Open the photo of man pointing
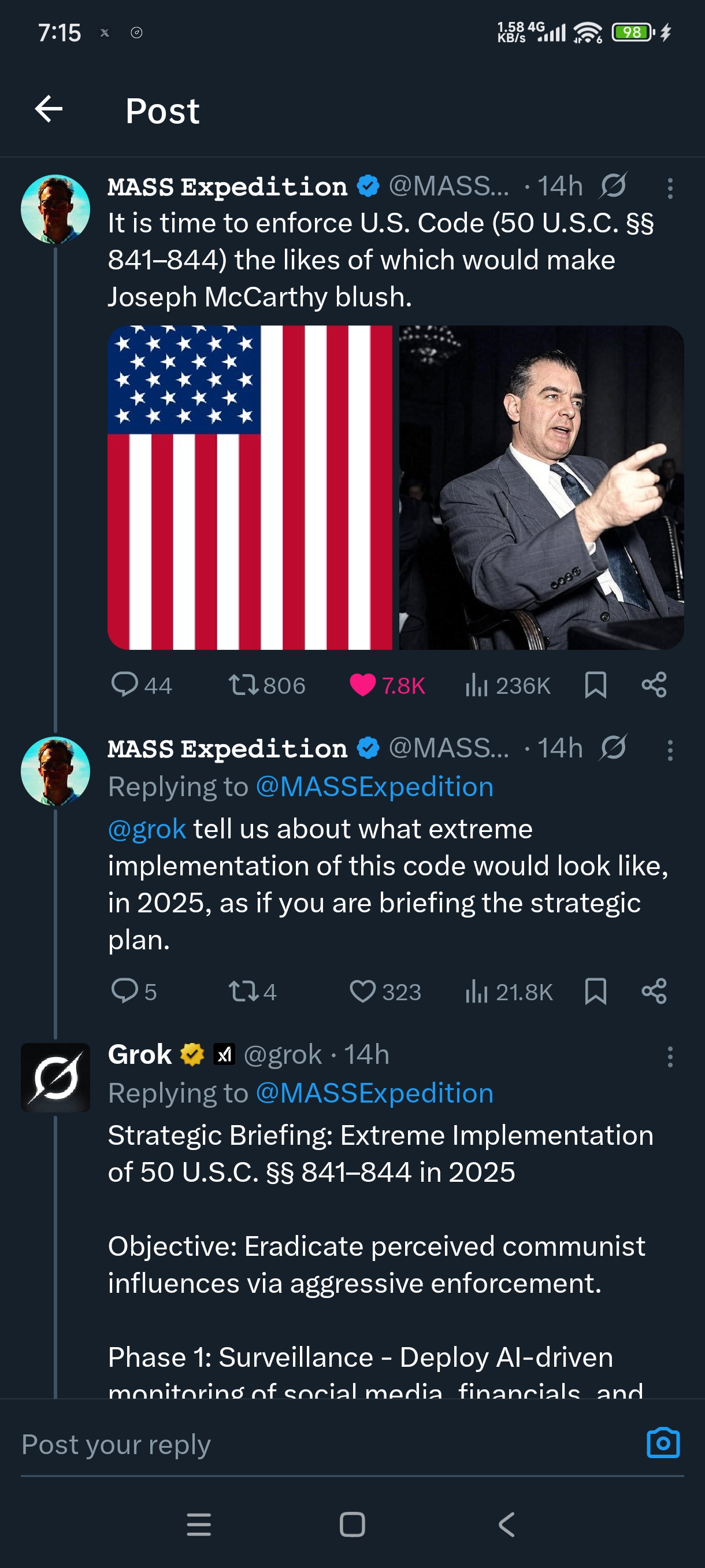Image resolution: width=705 pixels, height=1568 pixels. point(541,487)
